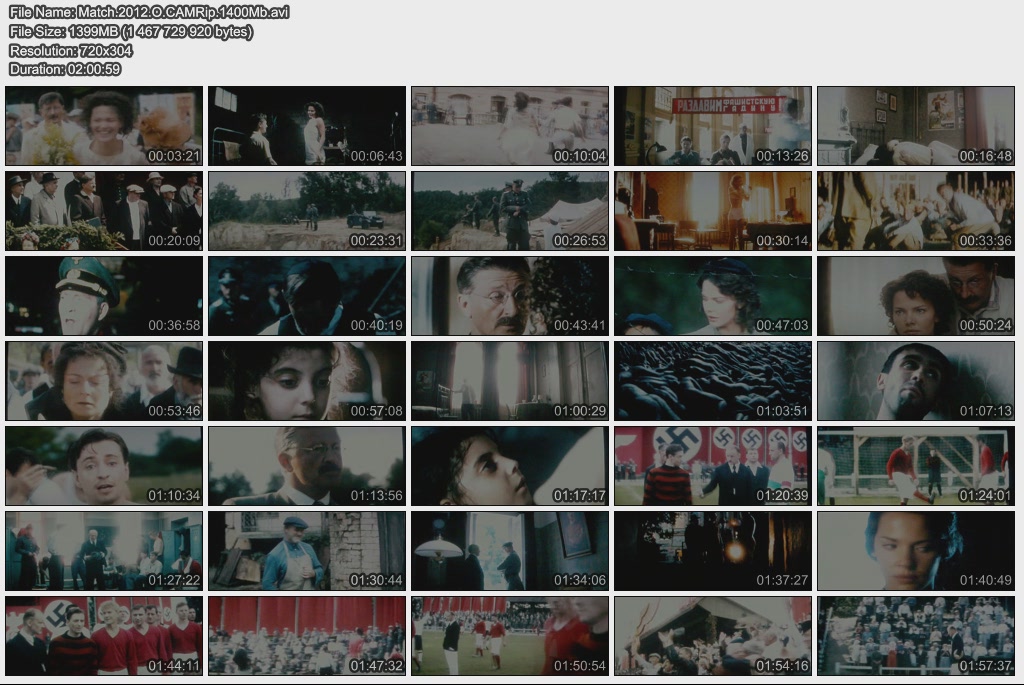Select the frame stamped 00:33:36
The width and height of the screenshot is (1024, 685).
click(916, 211)
